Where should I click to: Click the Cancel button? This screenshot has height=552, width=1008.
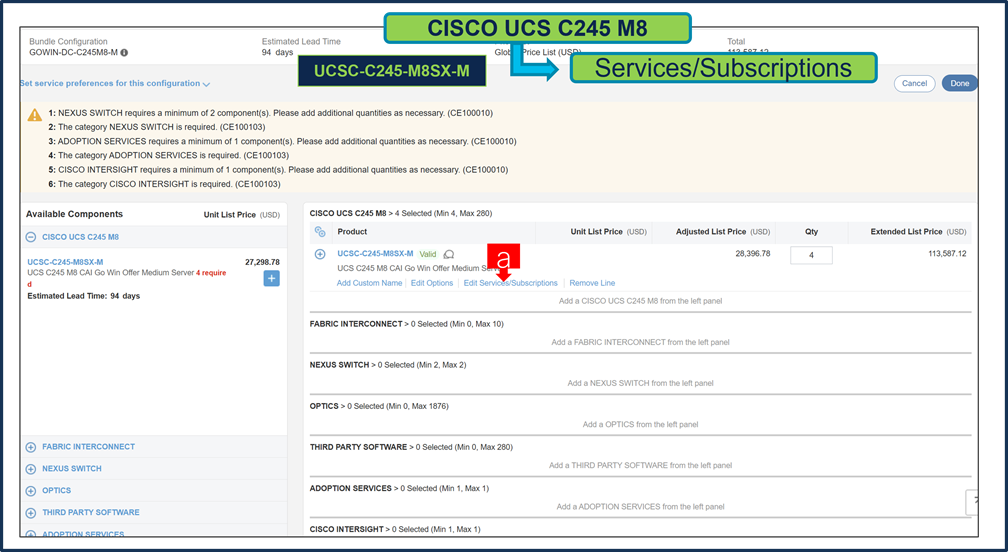pyautogui.click(x=914, y=83)
